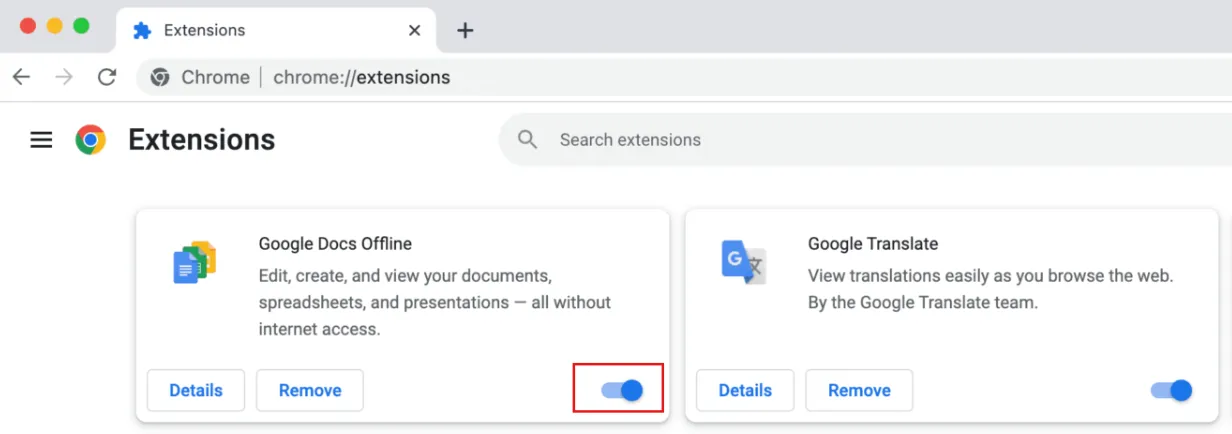The width and height of the screenshot is (1232, 434).
Task: Click the Google Docs Offline extension icon
Action: [194, 264]
